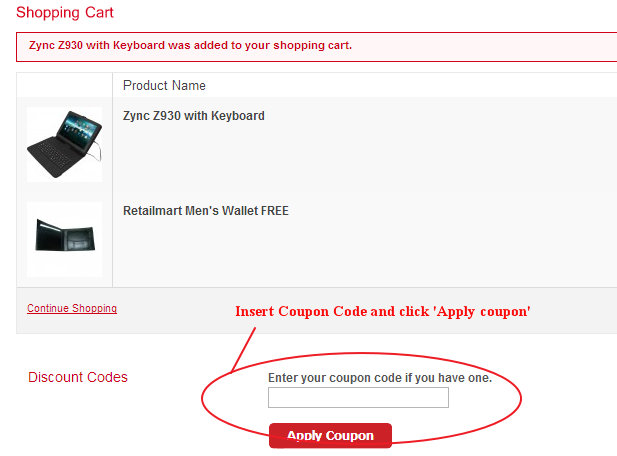The width and height of the screenshot is (617, 456).
Task: Focus the coupon code input field
Action: click(x=358, y=398)
